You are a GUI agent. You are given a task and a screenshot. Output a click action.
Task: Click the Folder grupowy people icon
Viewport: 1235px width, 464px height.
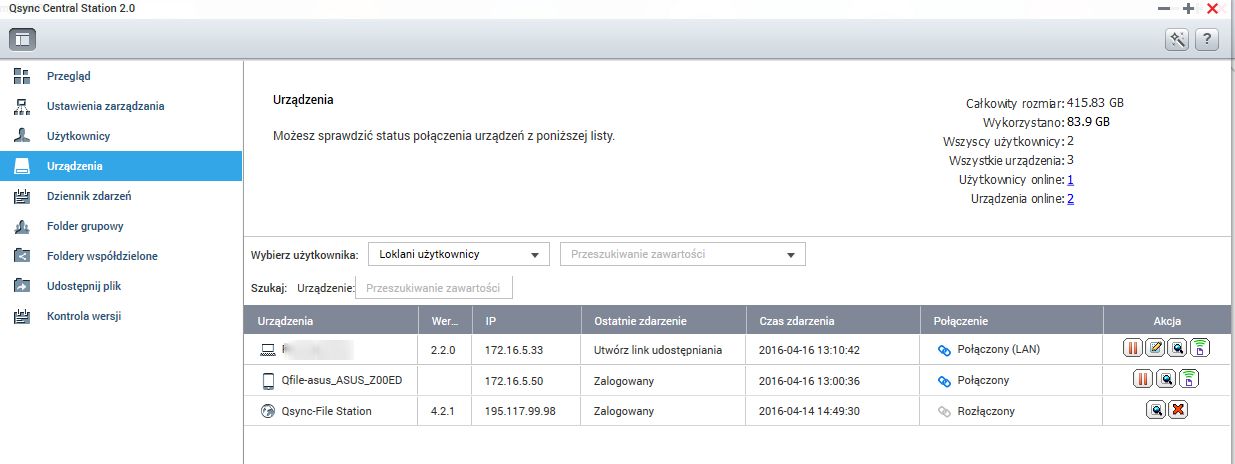[x=22, y=226]
